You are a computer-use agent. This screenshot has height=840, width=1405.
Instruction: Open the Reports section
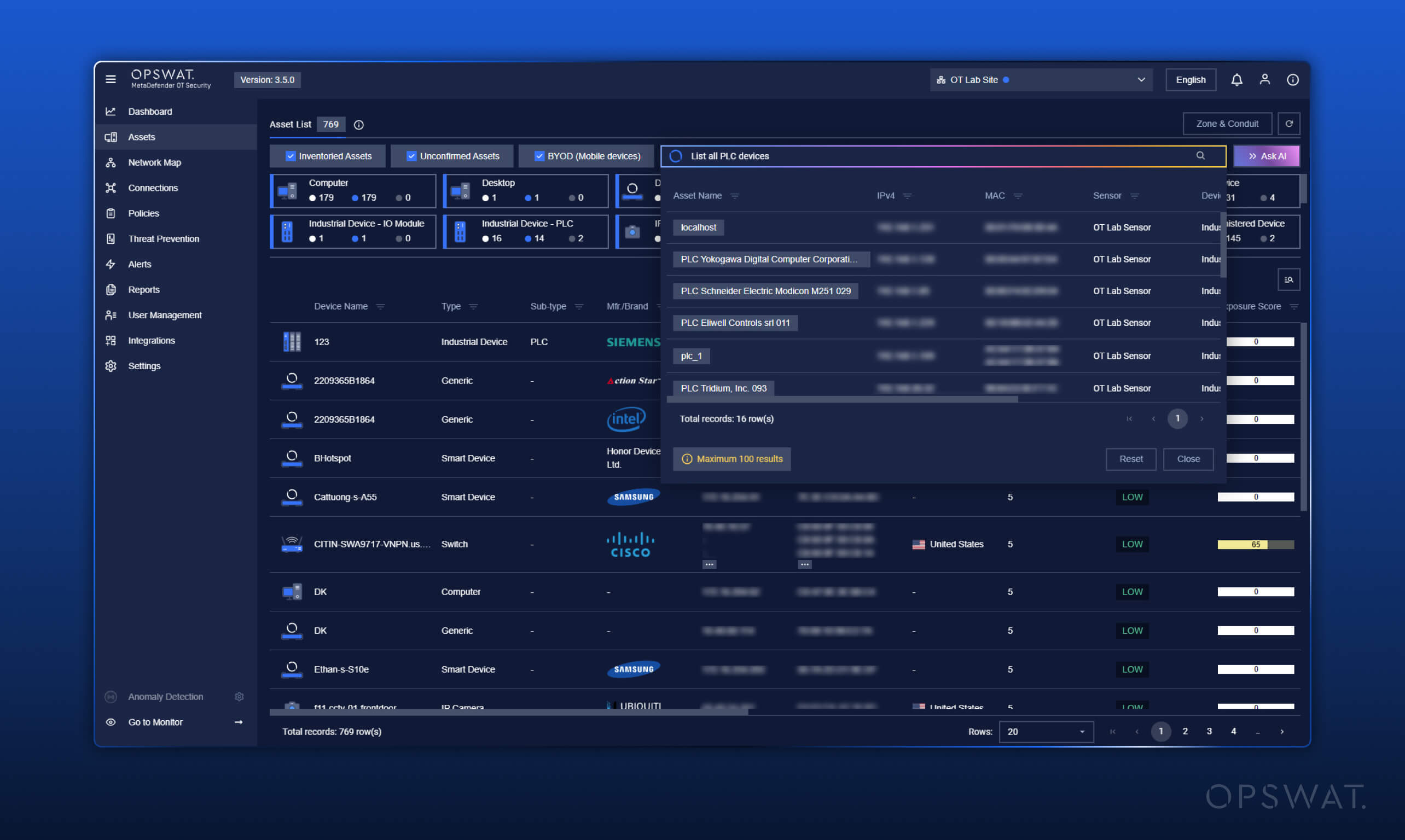pyautogui.click(x=143, y=289)
